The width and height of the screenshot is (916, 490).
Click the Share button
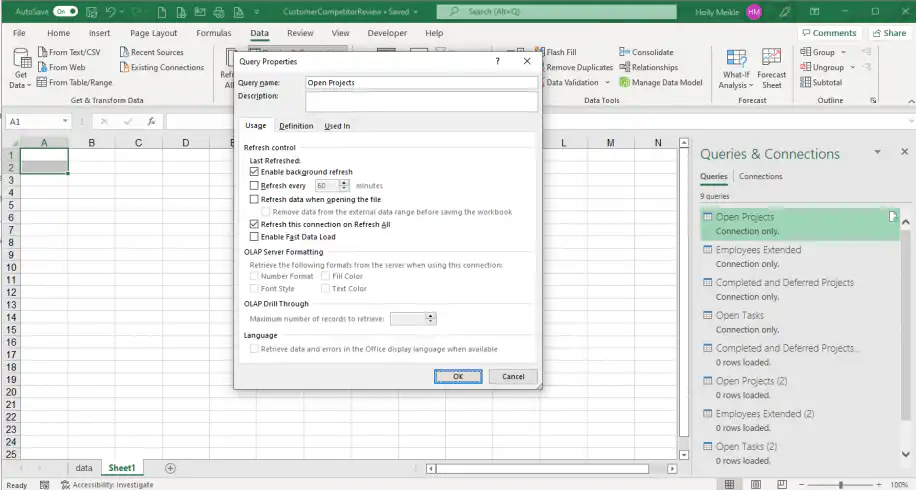(x=889, y=33)
